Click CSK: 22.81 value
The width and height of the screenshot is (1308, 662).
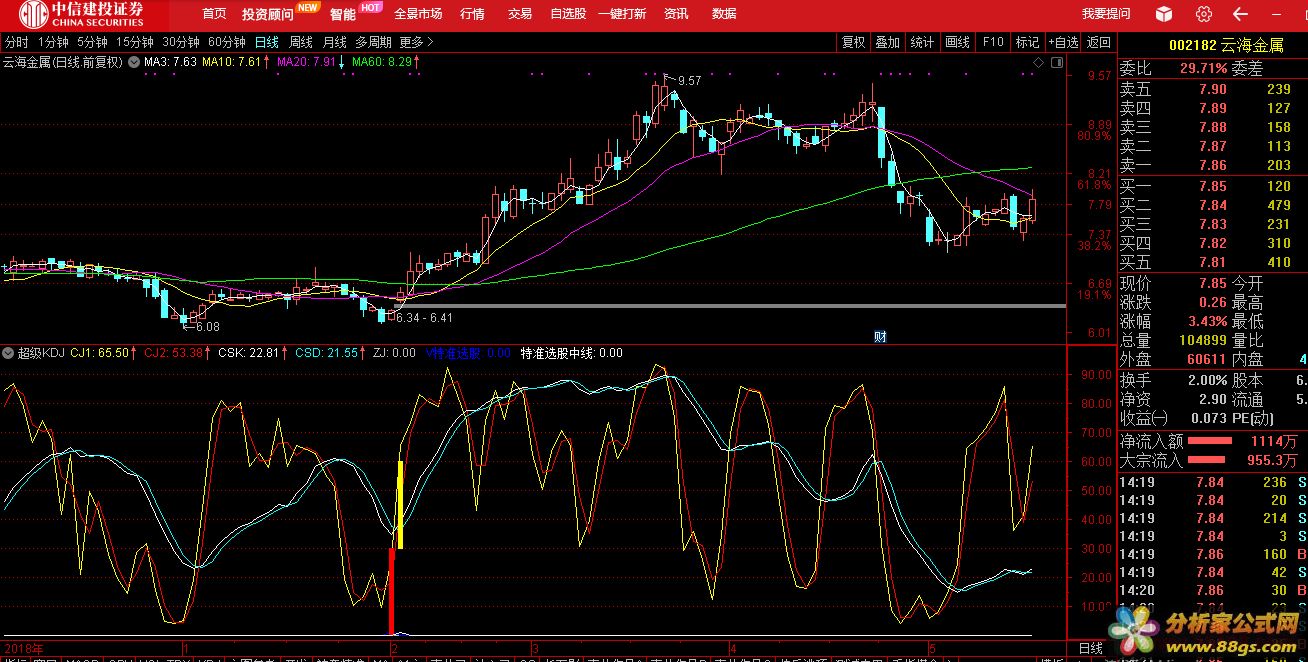point(248,353)
